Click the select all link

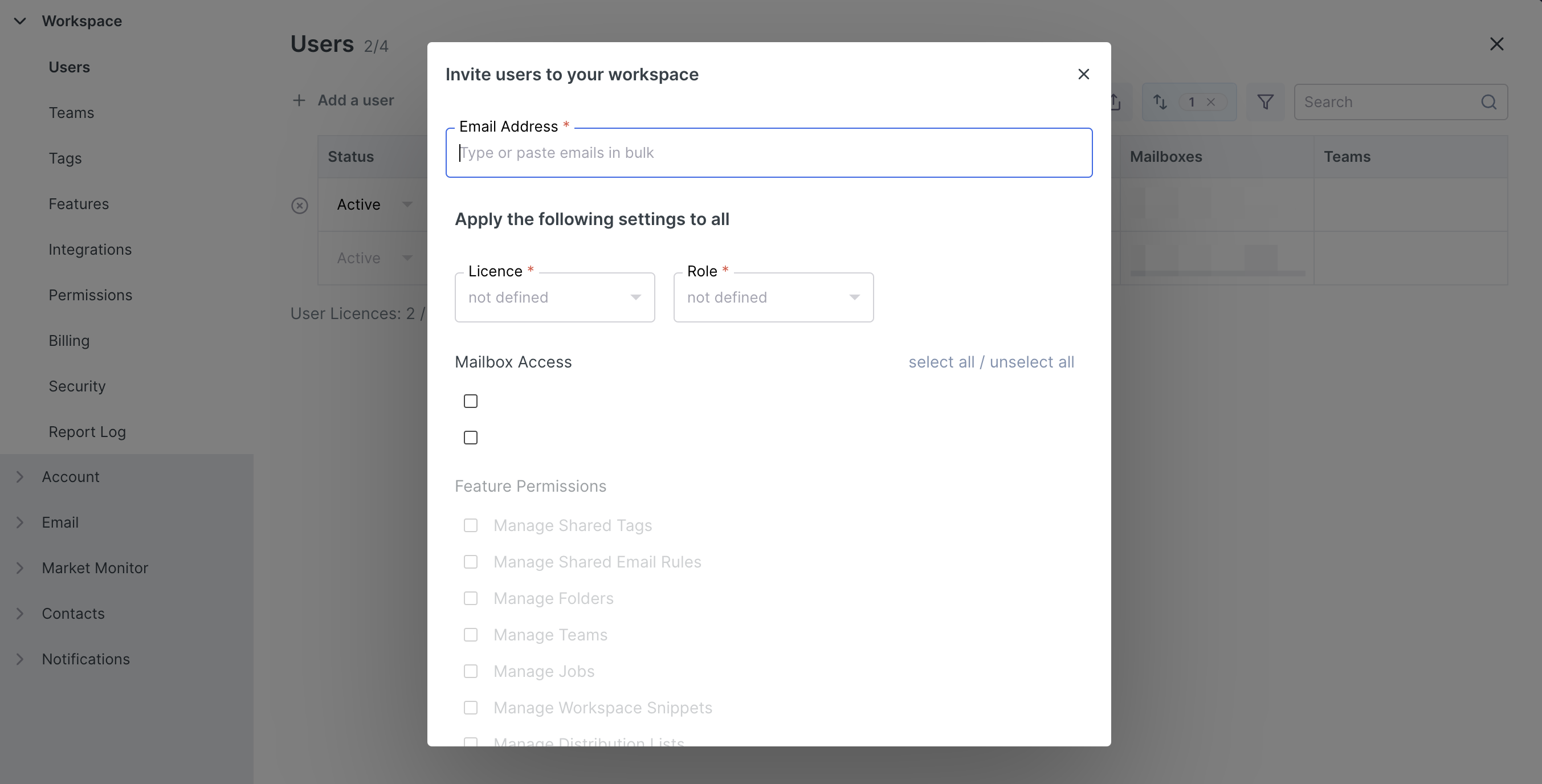[x=941, y=362]
